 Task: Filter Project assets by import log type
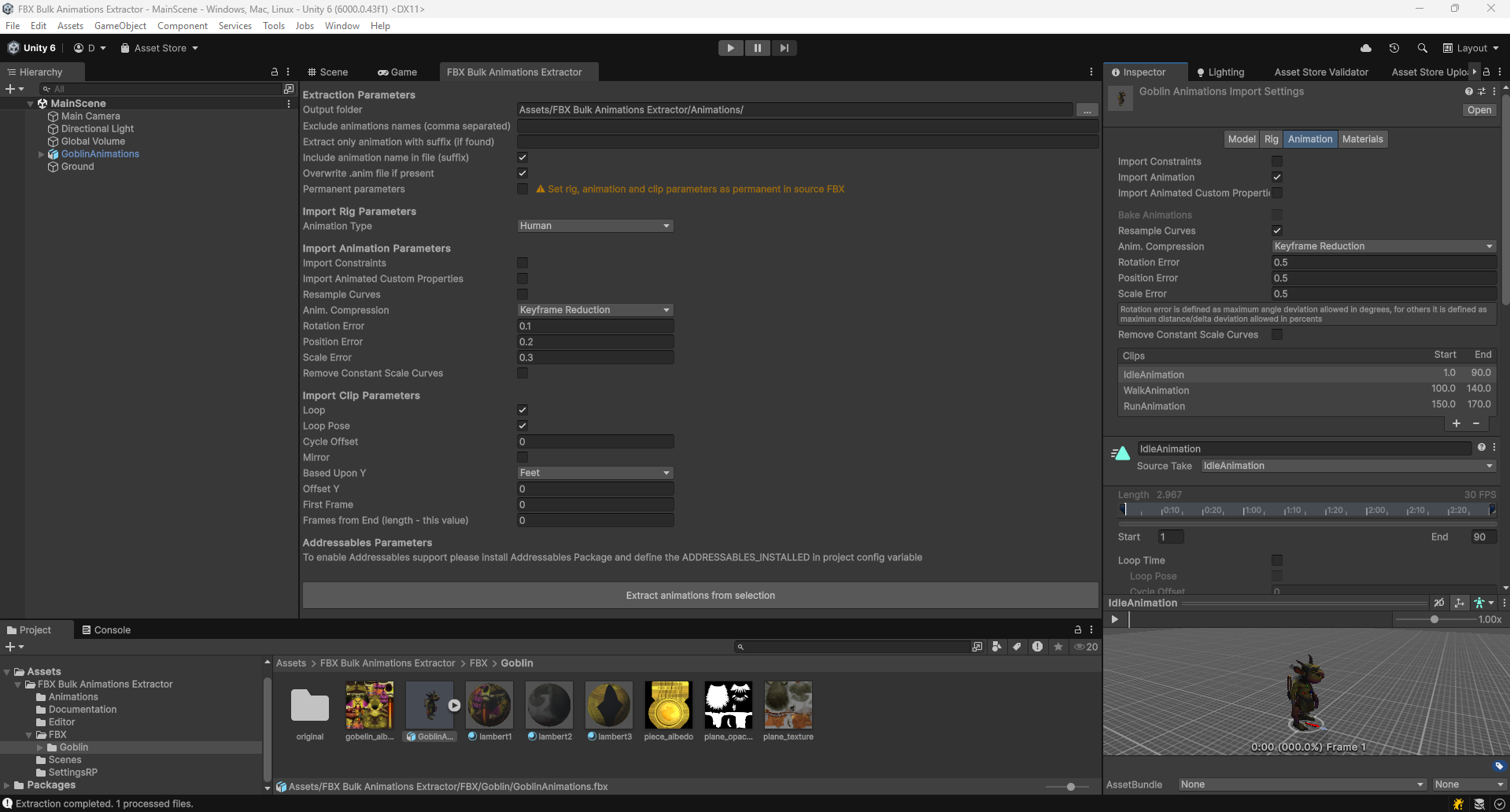1038,647
